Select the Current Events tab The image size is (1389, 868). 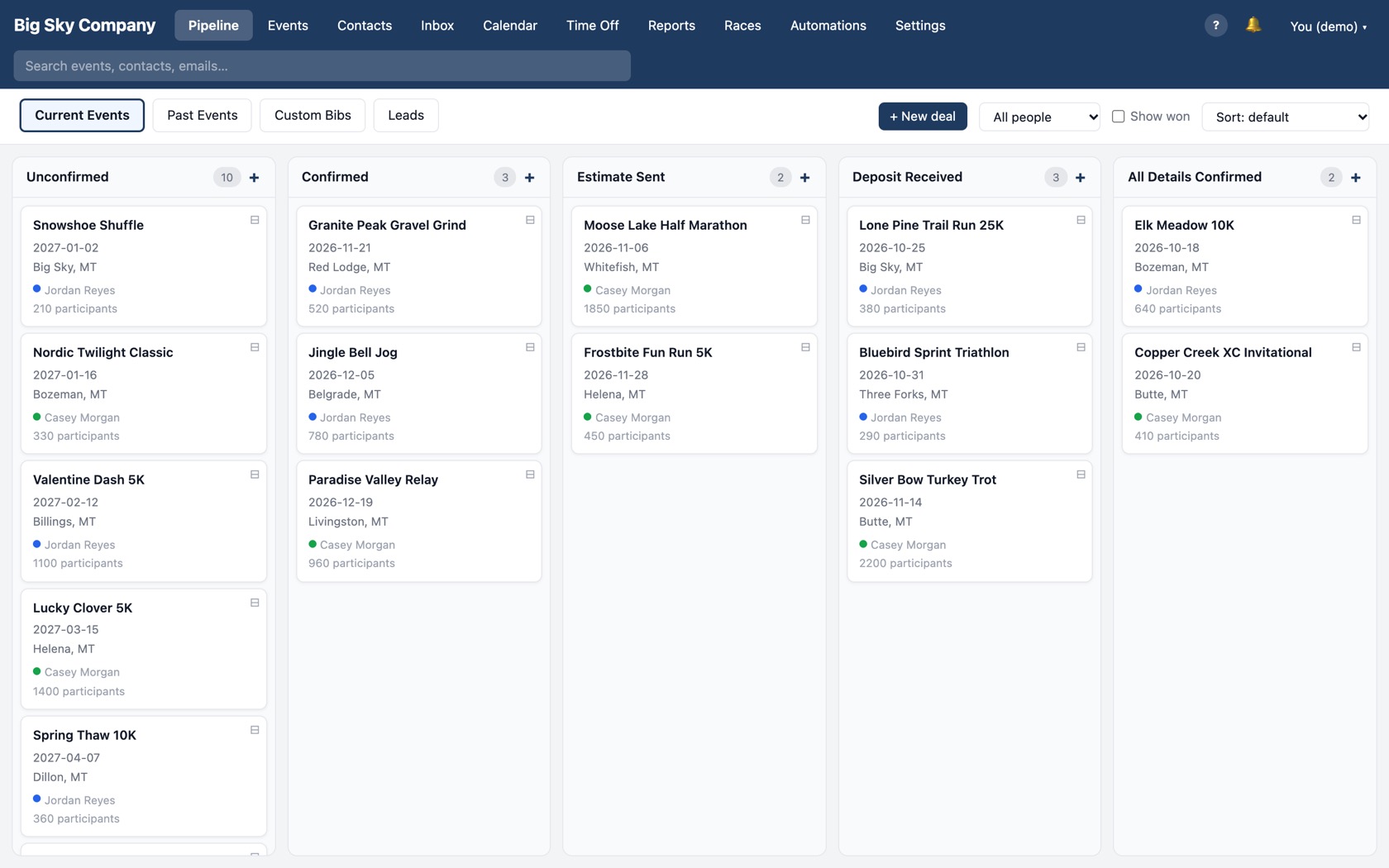pyautogui.click(x=82, y=115)
